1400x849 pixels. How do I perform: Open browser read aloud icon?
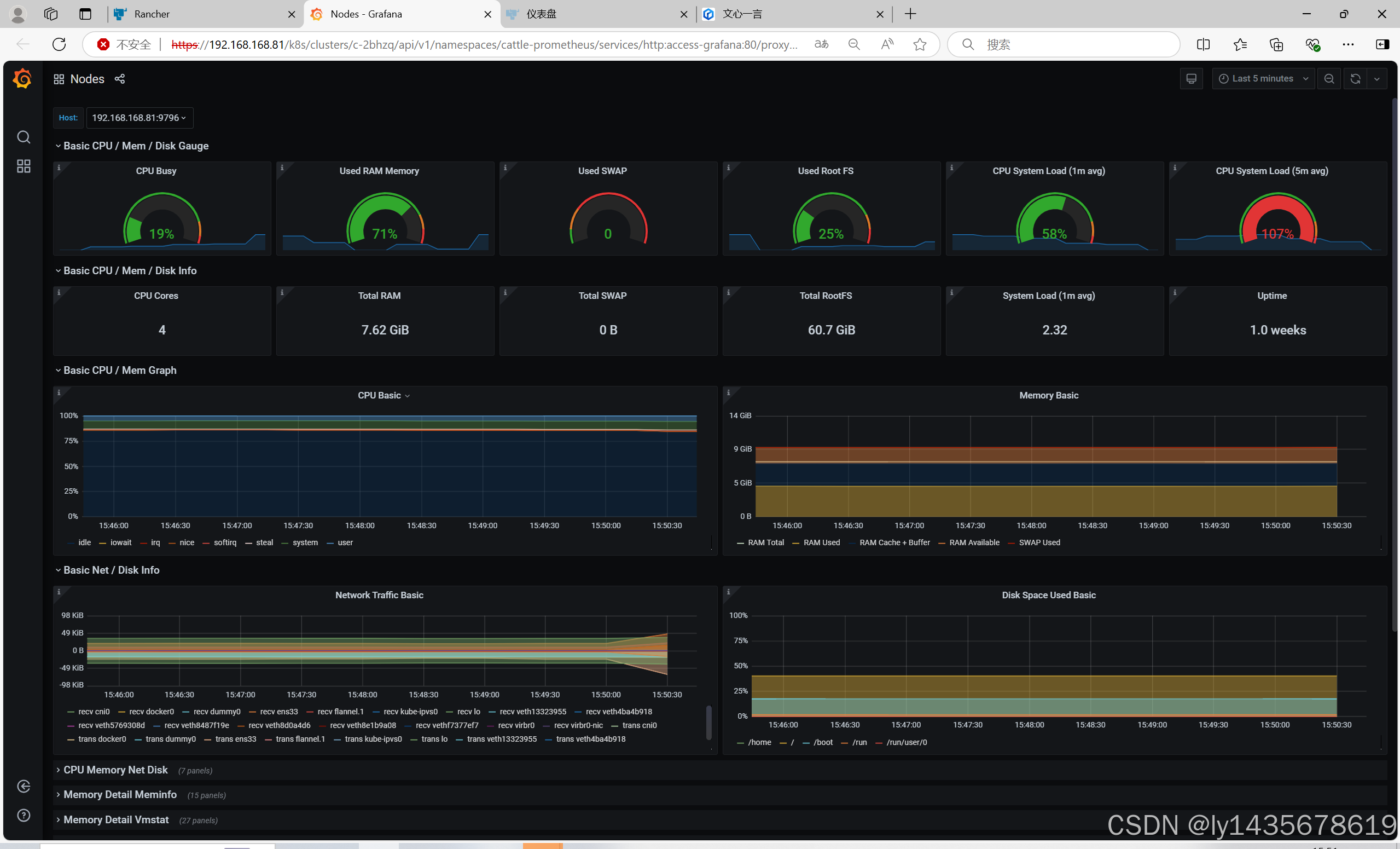pos(887,44)
